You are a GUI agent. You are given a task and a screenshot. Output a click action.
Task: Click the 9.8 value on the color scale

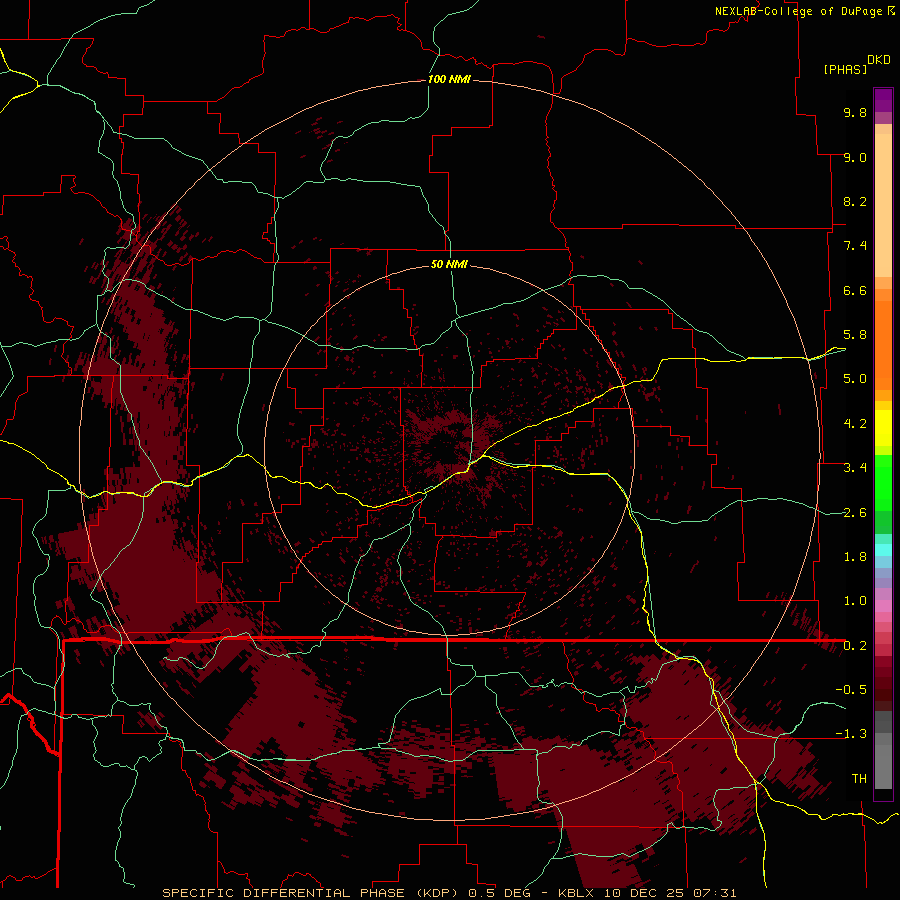click(x=855, y=112)
